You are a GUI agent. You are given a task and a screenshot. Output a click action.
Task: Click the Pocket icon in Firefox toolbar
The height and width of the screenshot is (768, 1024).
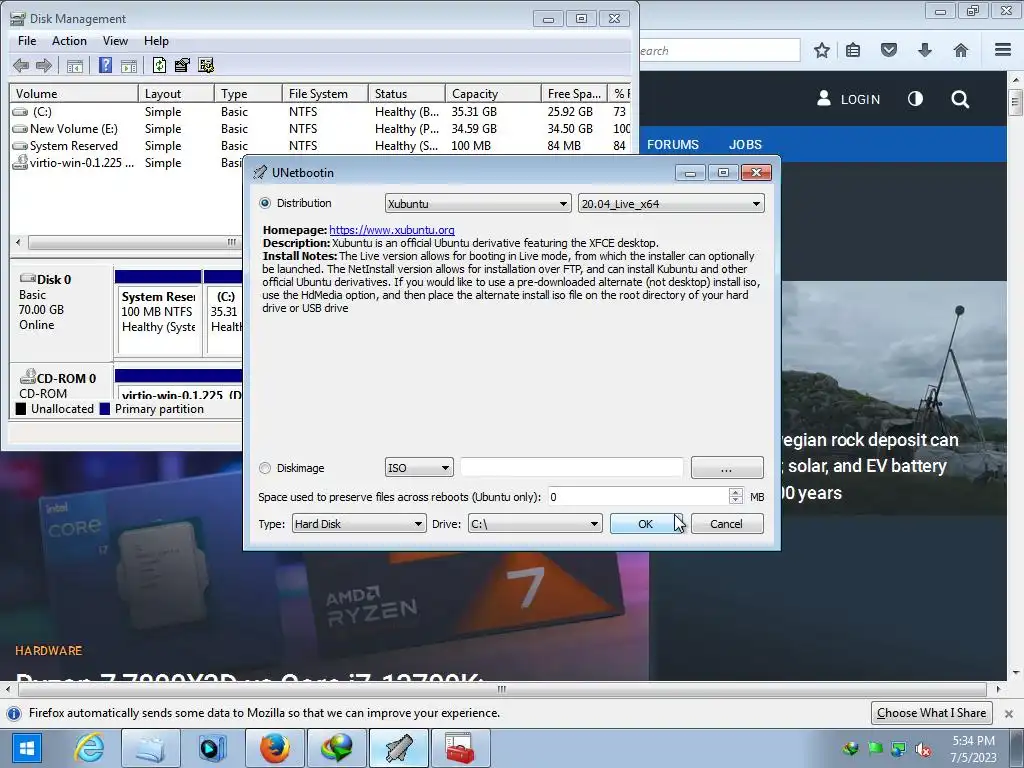tap(889, 50)
